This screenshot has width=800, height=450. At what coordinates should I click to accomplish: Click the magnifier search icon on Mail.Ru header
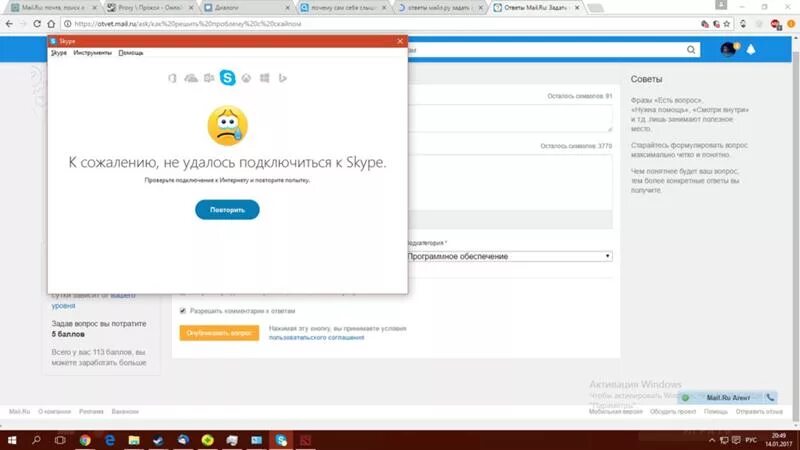pyautogui.click(x=691, y=49)
